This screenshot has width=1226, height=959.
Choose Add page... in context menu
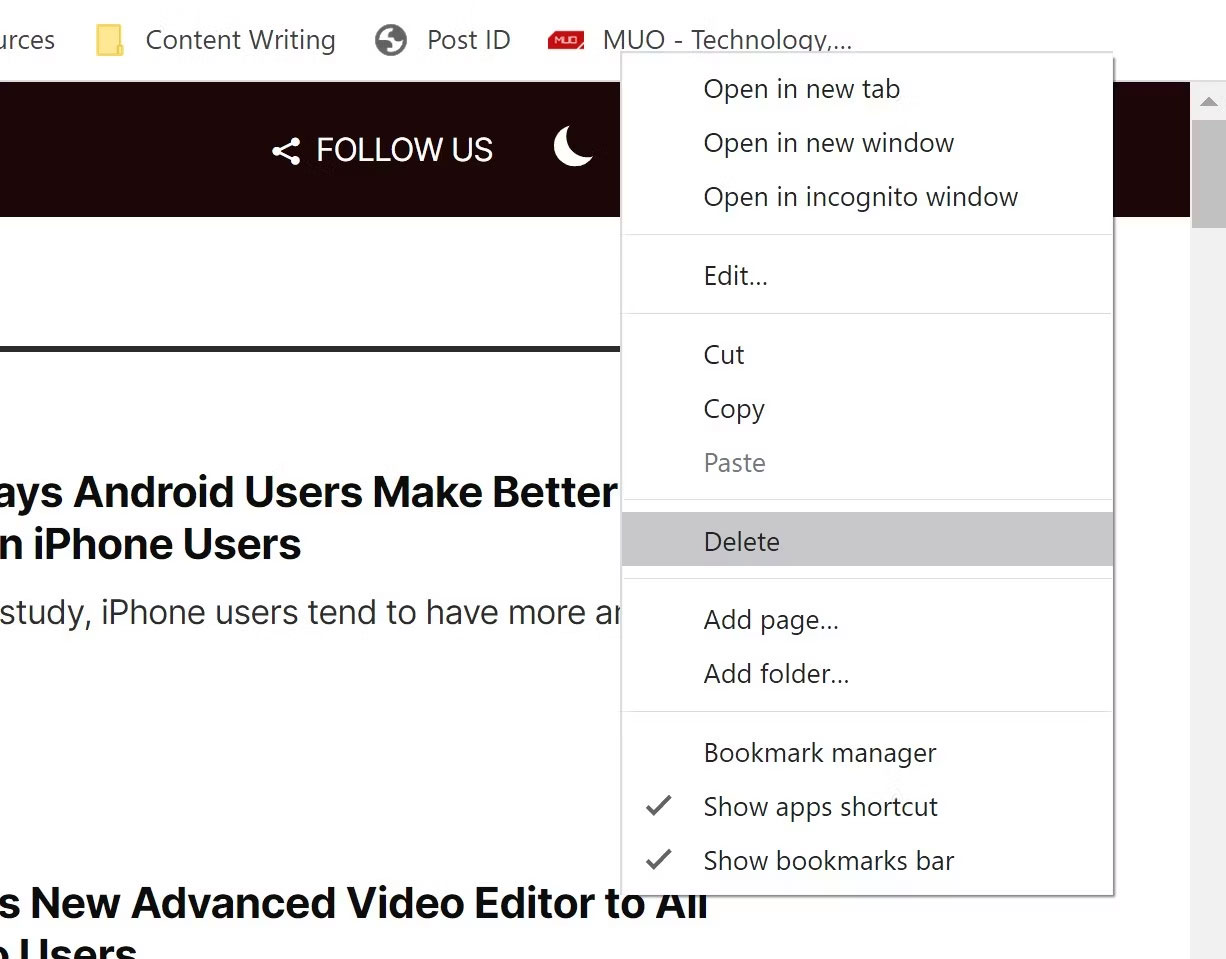pyautogui.click(x=867, y=620)
